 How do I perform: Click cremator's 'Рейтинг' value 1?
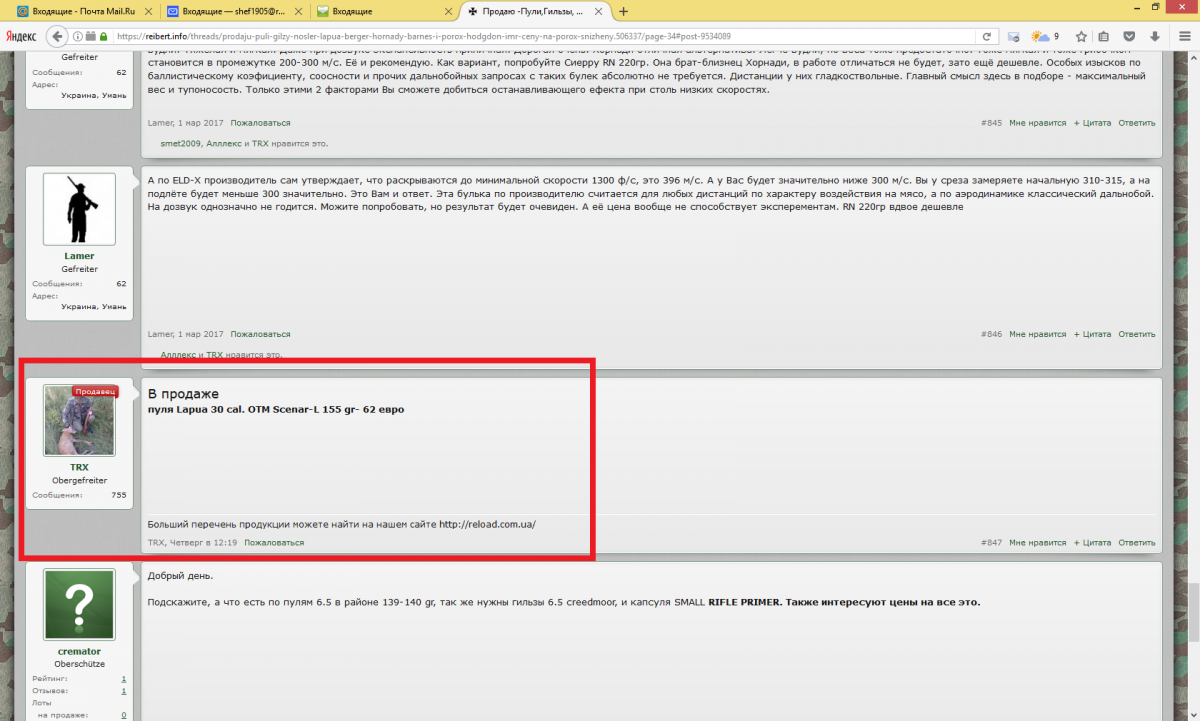(124, 679)
